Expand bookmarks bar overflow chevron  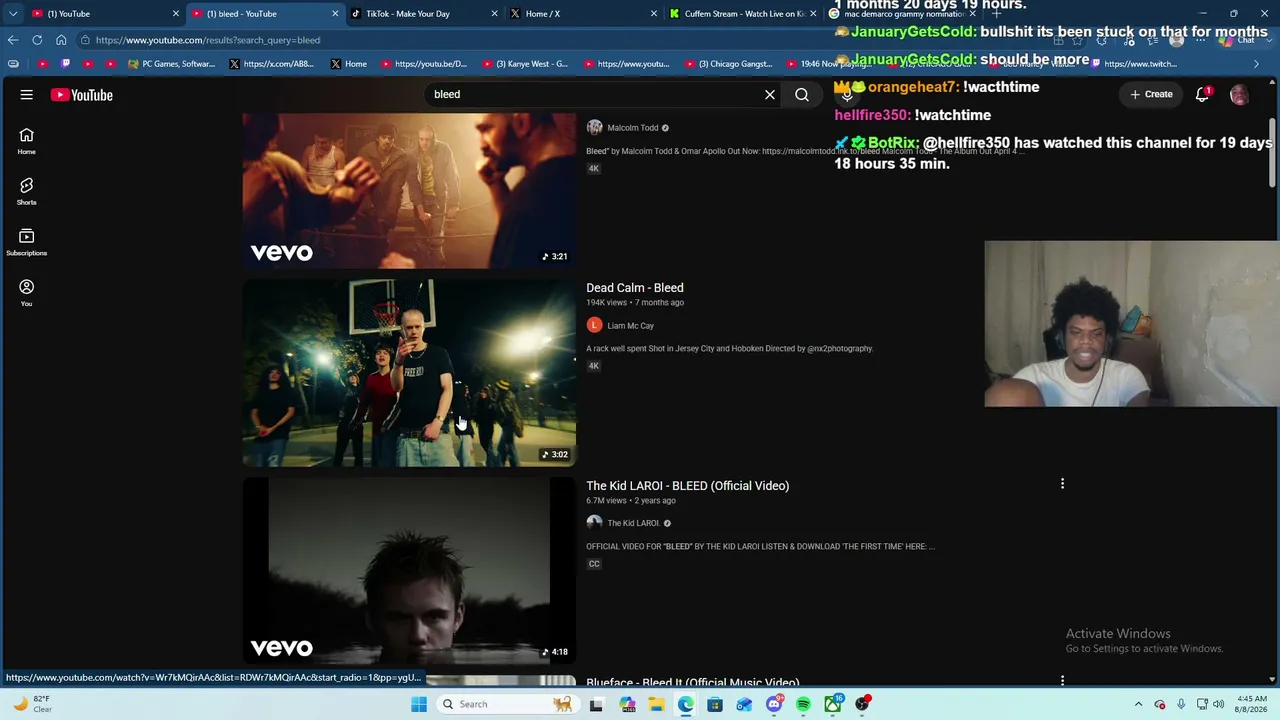click(1257, 64)
